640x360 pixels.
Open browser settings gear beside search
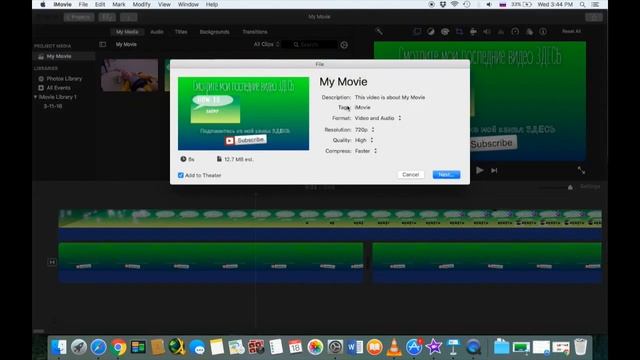pyautogui.click(x=344, y=45)
